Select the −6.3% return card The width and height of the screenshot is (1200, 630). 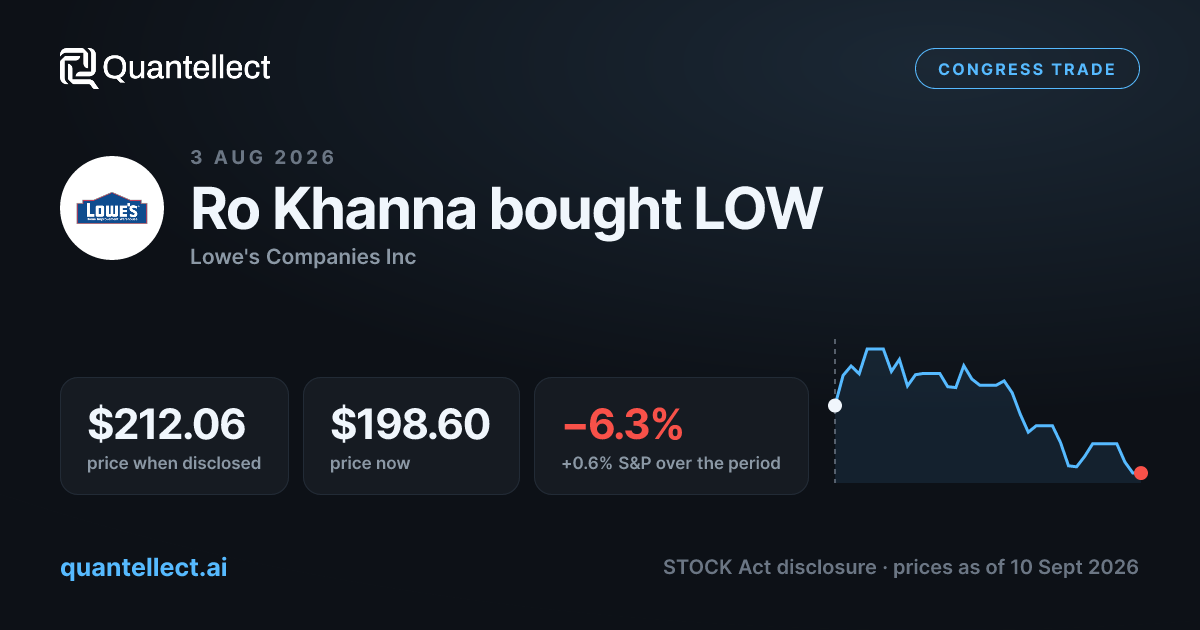click(x=671, y=436)
